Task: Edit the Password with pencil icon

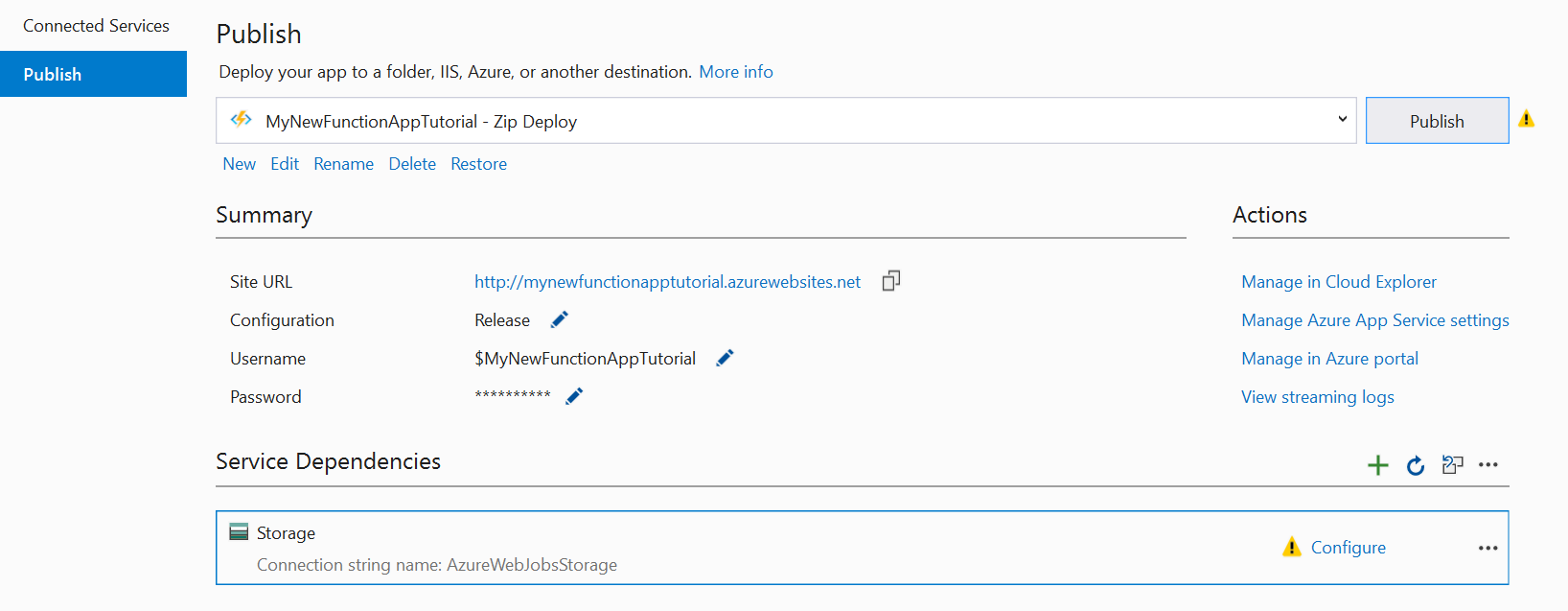Action: coord(574,396)
